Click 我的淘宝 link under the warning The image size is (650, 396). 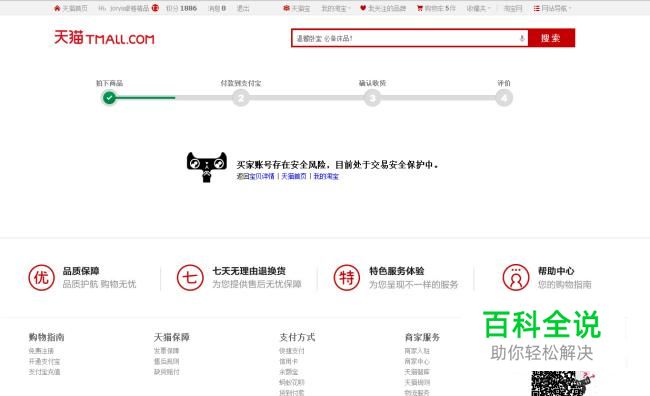tap(326, 176)
